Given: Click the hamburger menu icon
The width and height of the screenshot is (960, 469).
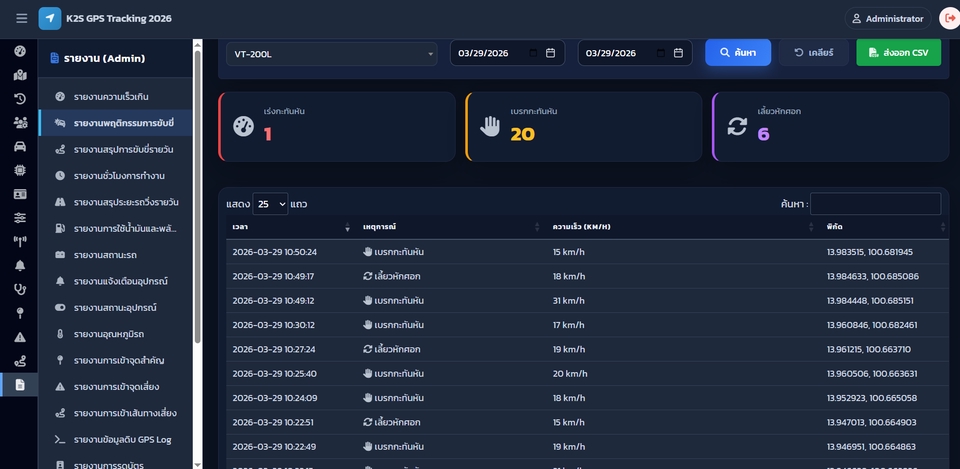Looking at the screenshot, I should click(x=21, y=18).
